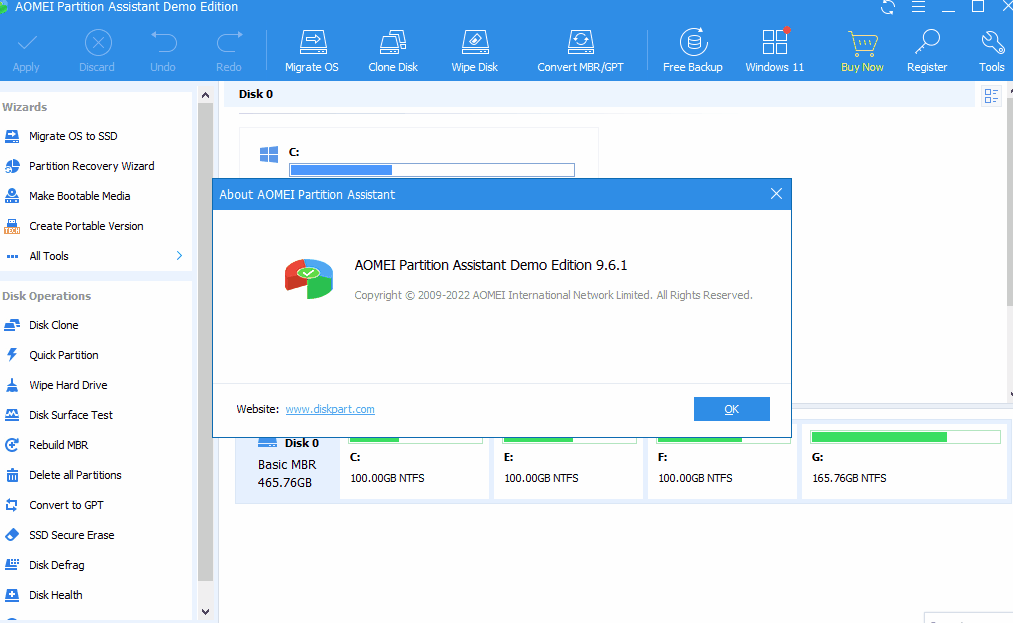Close the About dialog with X
The width and height of the screenshot is (1013, 623).
(x=777, y=194)
